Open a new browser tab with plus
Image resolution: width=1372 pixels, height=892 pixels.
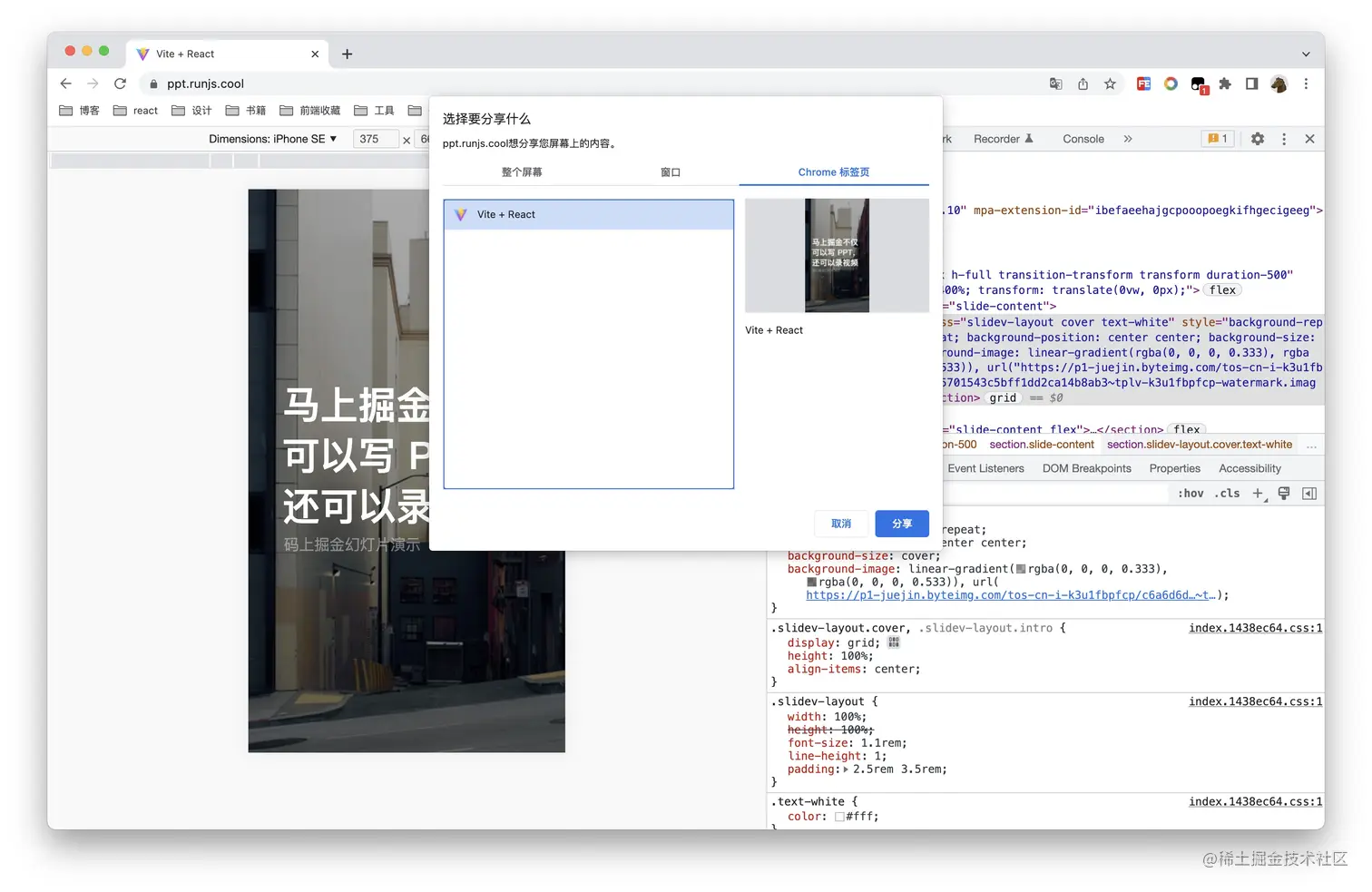(347, 54)
